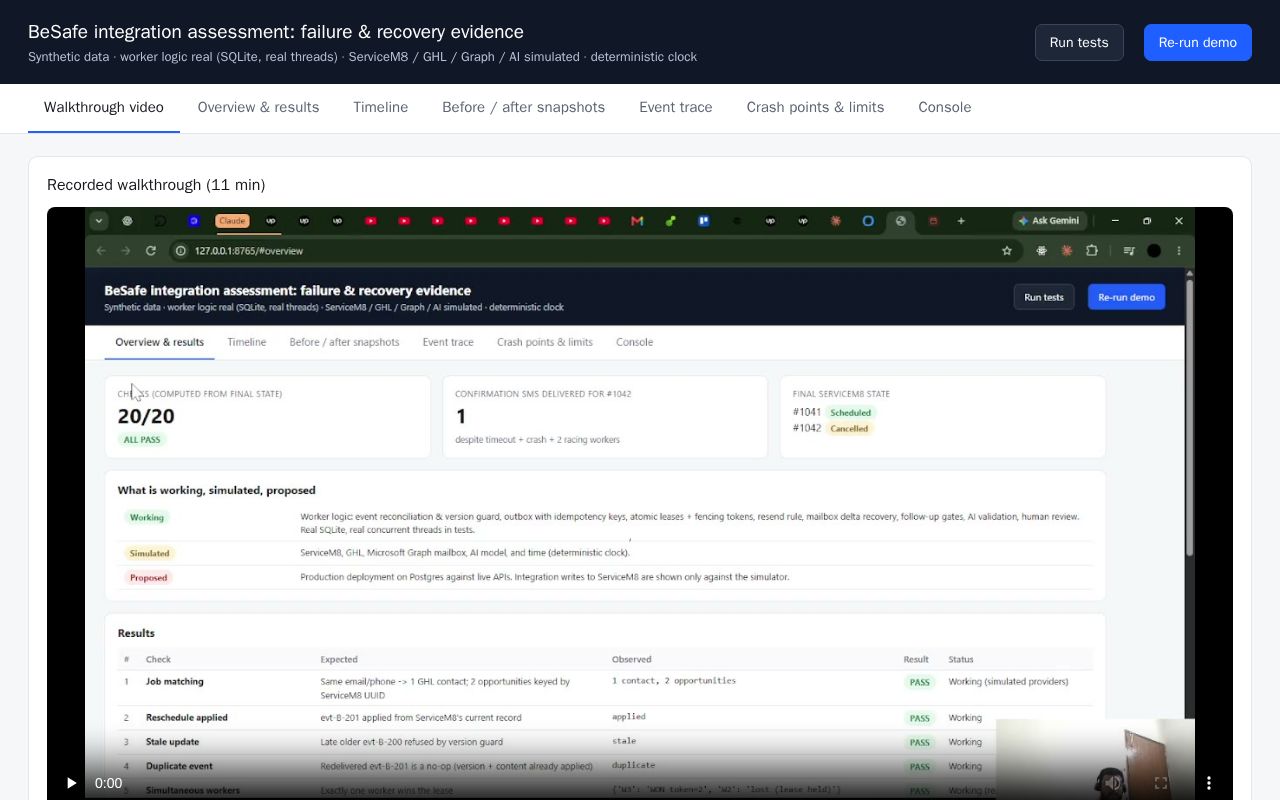Click the Run tests button
This screenshot has width=1280, height=800.
1079,42
